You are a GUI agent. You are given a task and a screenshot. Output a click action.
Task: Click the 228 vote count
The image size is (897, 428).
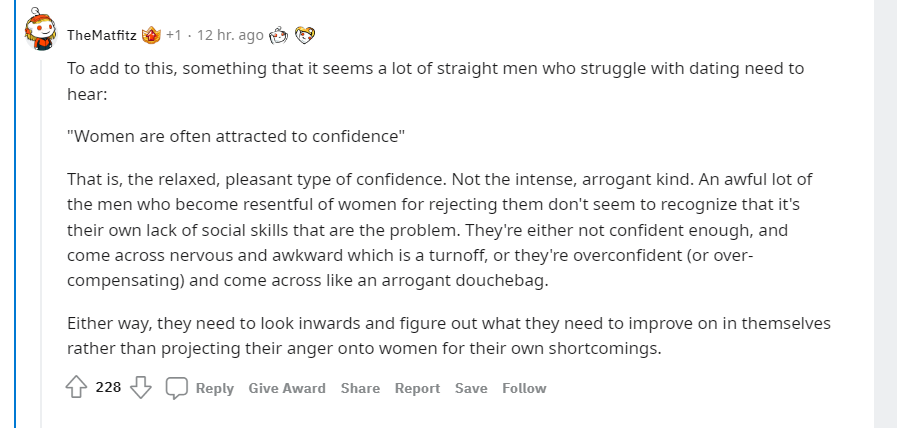[108, 387]
